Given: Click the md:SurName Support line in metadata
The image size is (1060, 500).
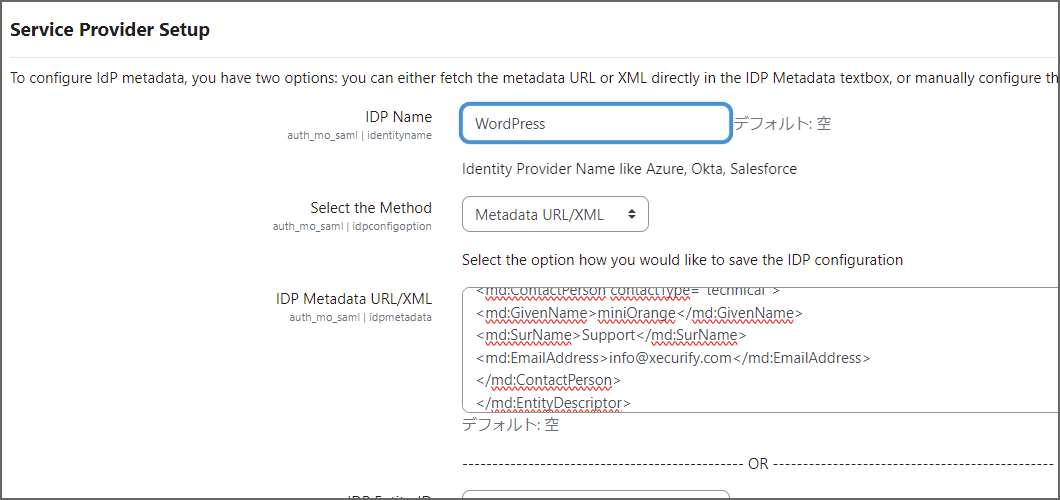Looking at the screenshot, I should coord(610,335).
